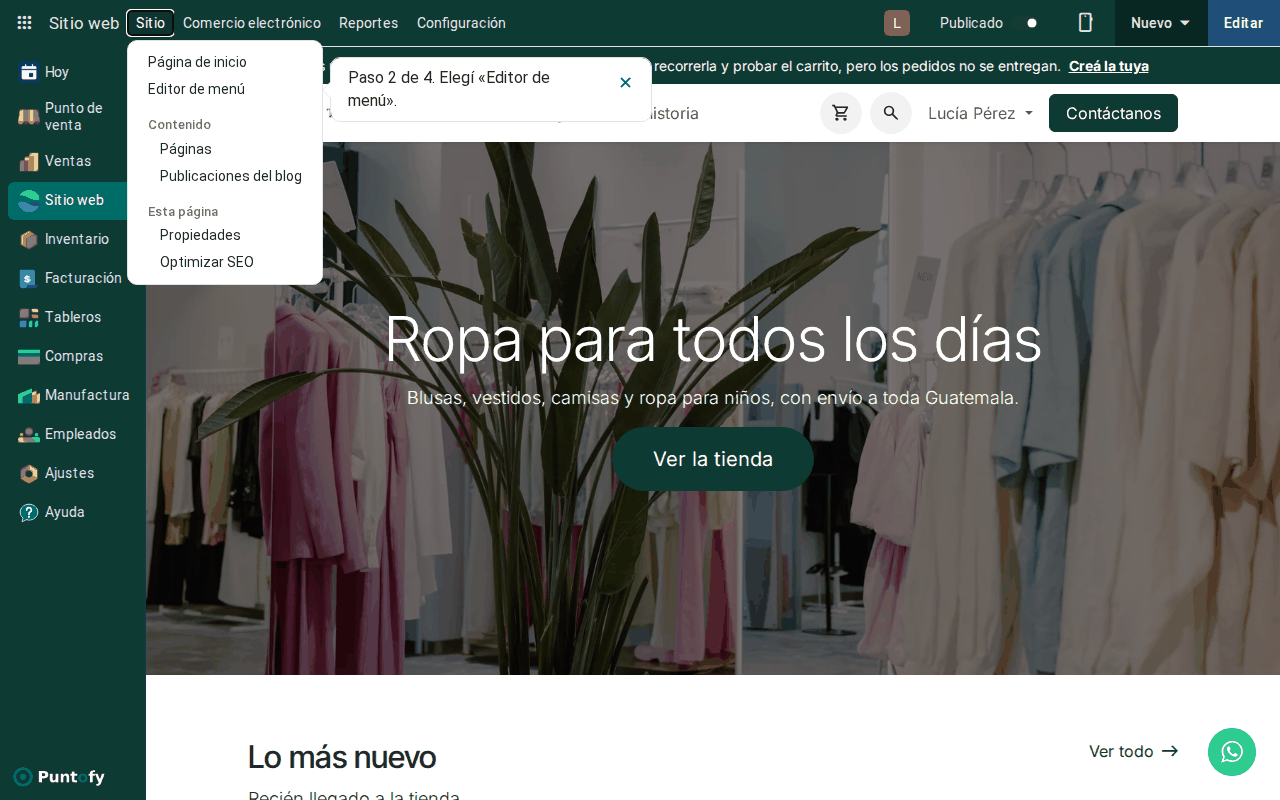Open the Reportes menu

coord(368,23)
